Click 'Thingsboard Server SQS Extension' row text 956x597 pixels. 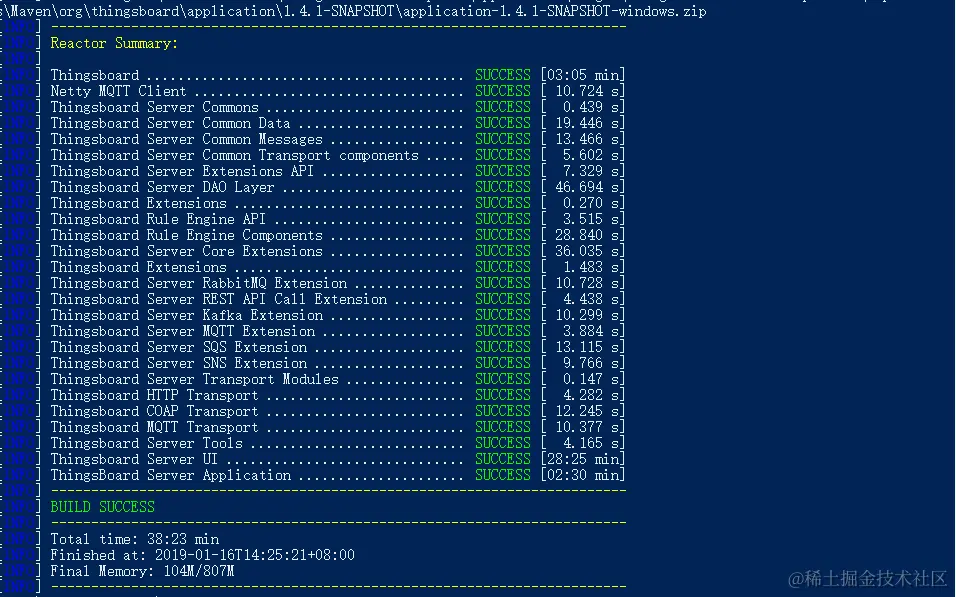pyautogui.click(x=179, y=347)
